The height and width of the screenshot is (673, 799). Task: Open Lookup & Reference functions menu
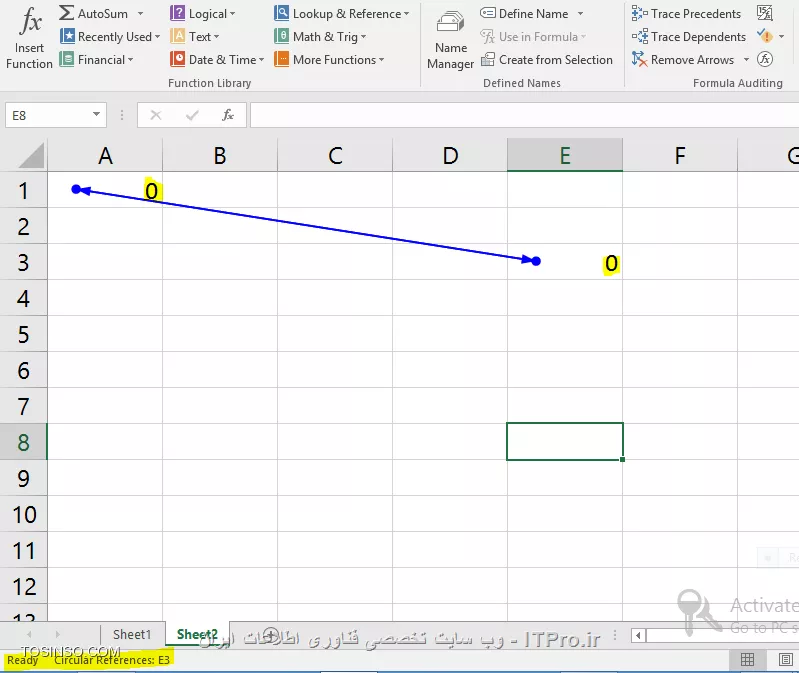(x=341, y=14)
